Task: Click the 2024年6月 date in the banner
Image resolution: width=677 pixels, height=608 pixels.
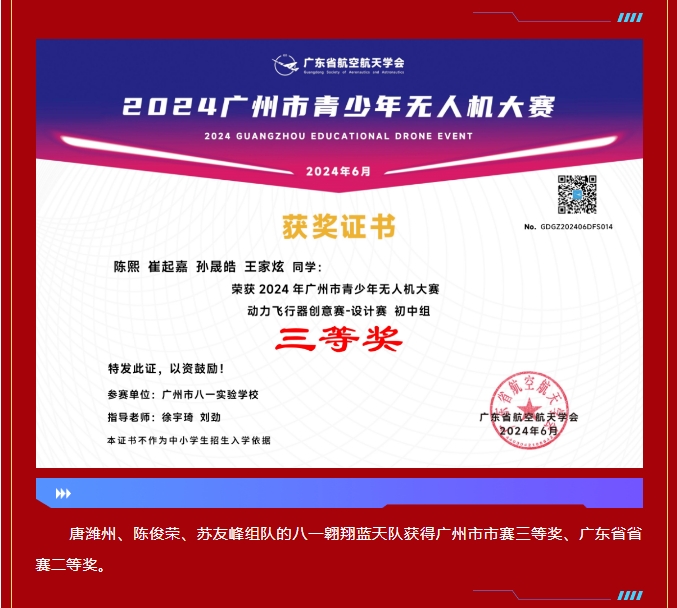Action: [x=339, y=171]
